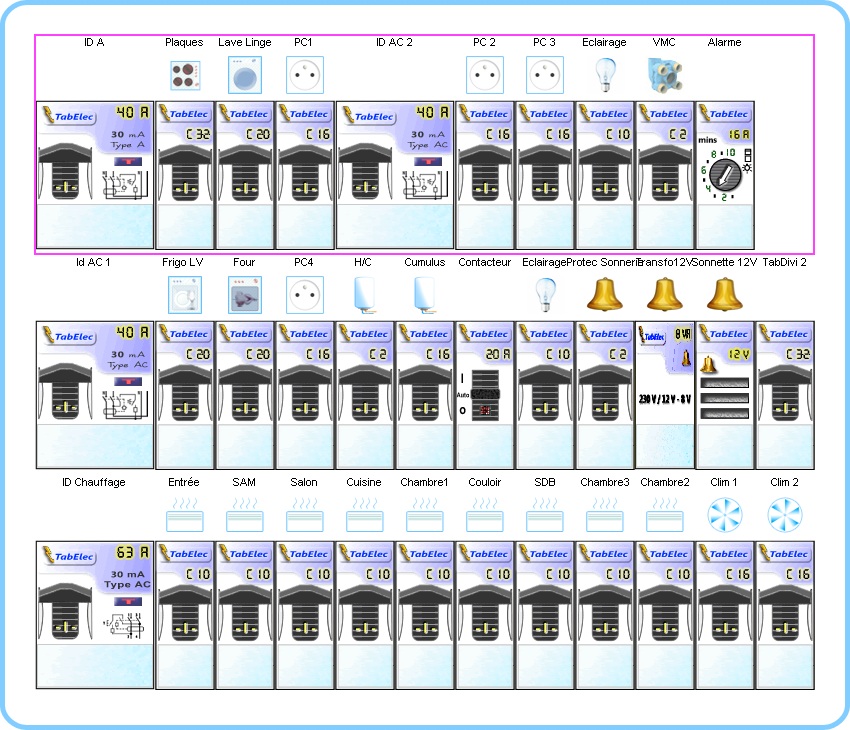Select the Cumulus water heater icon

(424, 293)
